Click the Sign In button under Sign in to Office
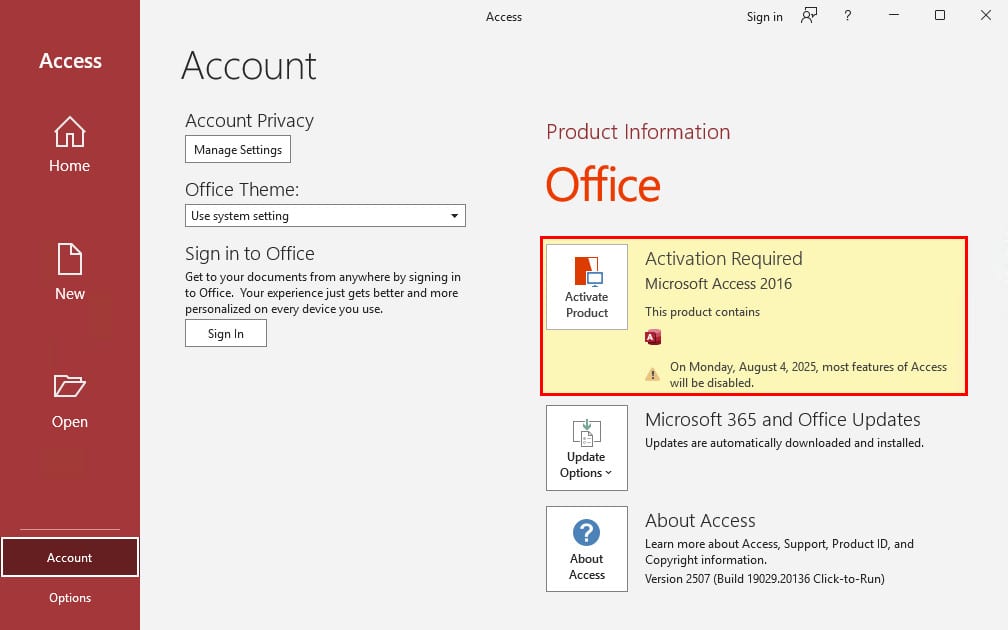 tap(226, 334)
